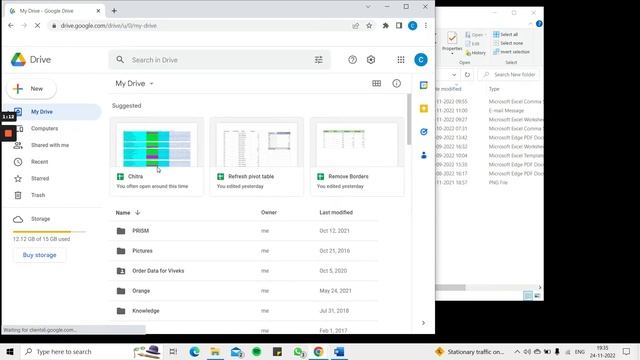Select the My Drive - Google Drive tab
Screen dimensions: 640x360
tap(55, 11)
